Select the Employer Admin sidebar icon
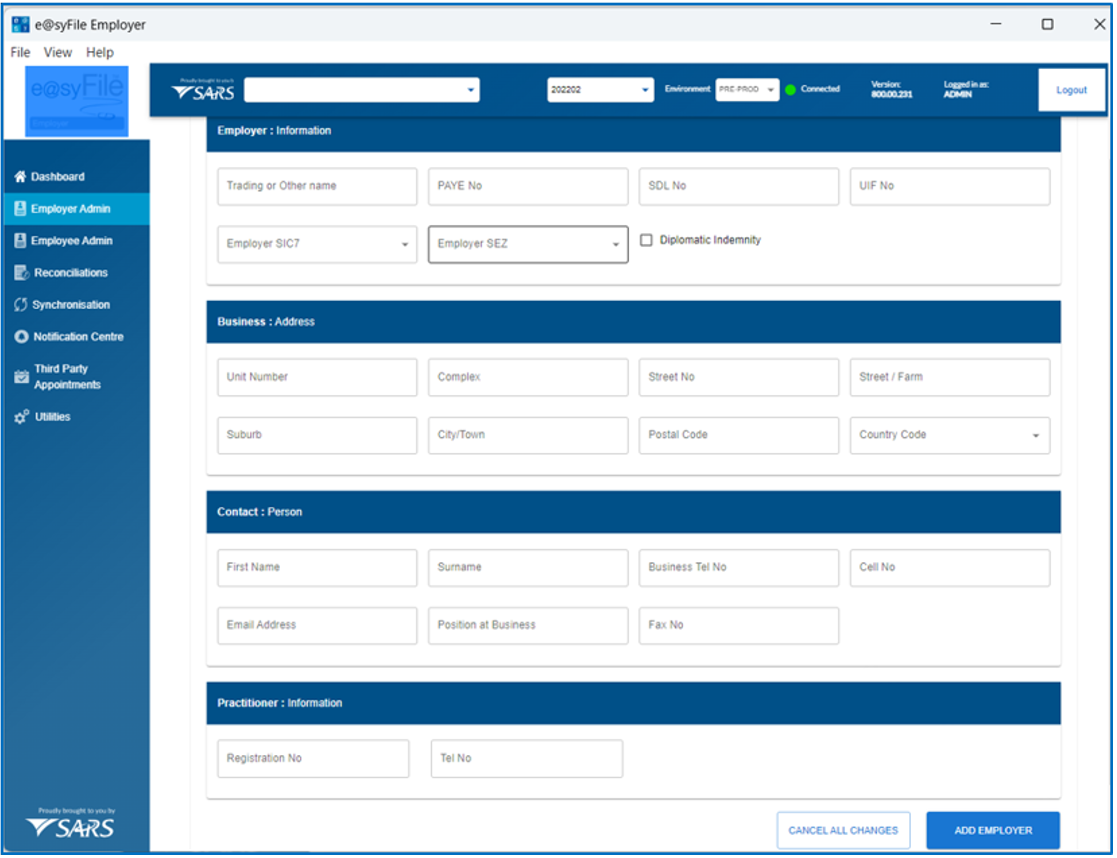 (20, 209)
